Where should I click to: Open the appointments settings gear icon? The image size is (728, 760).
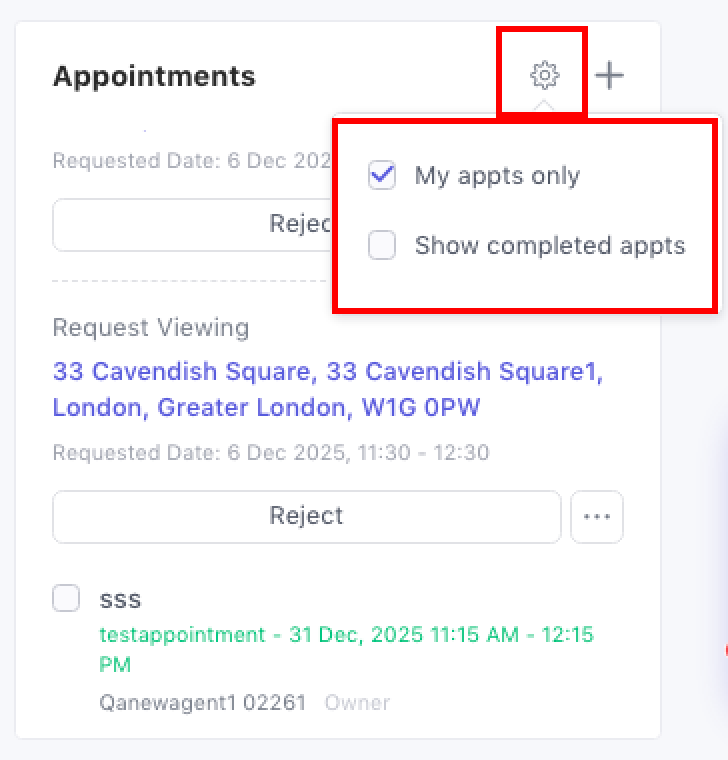pyautogui.click(x=544, y=75)
